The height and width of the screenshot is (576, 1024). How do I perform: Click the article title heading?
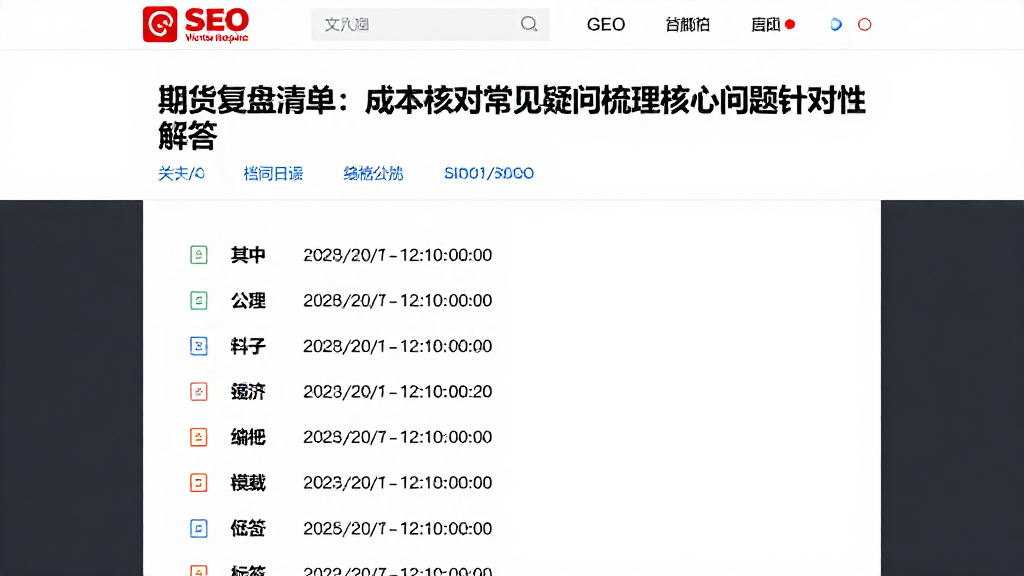(511, 118)
